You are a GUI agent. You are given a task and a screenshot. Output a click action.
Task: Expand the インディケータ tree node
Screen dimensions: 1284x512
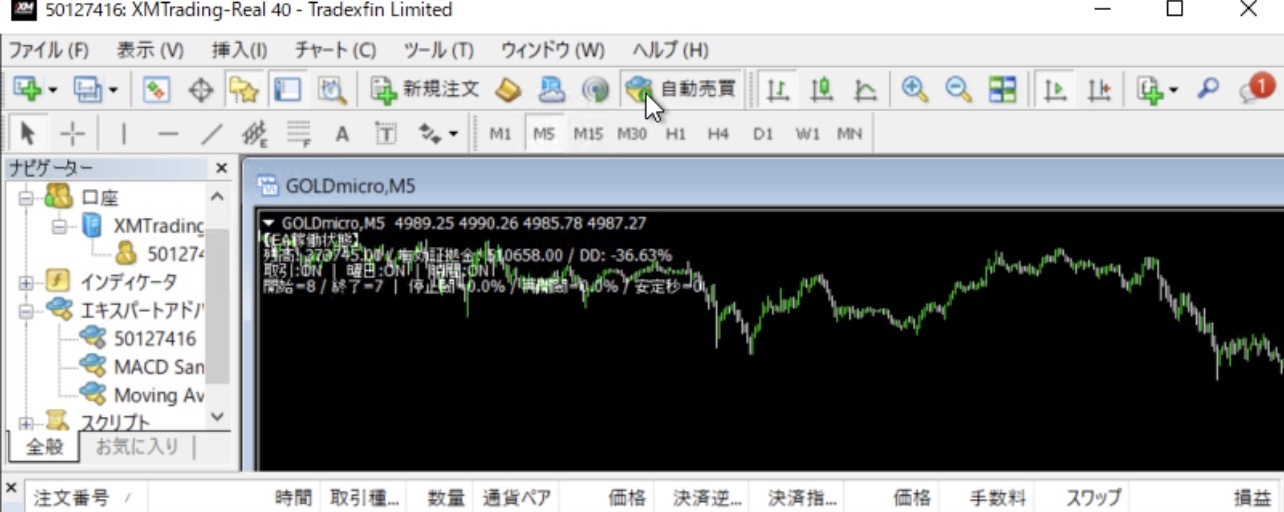click(x=26, y=283)
